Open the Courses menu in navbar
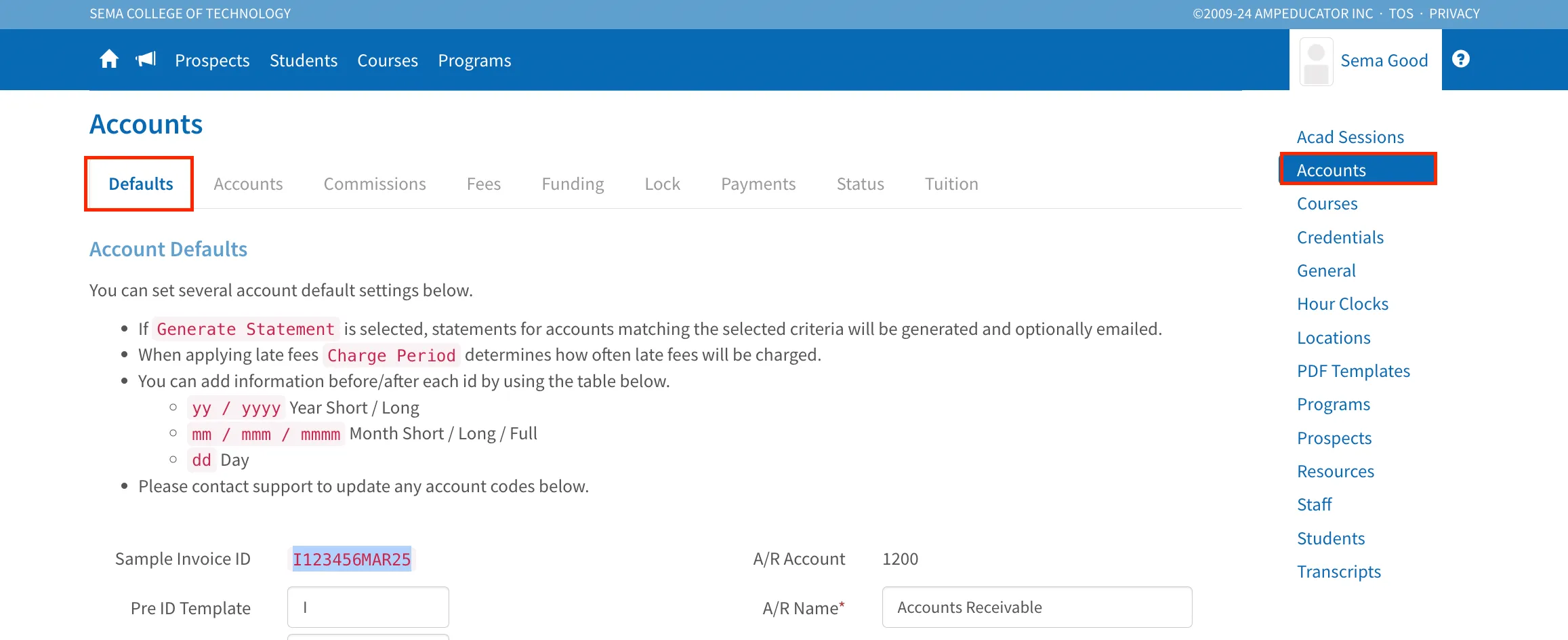 pyautogui.click(x=388, y=60)
